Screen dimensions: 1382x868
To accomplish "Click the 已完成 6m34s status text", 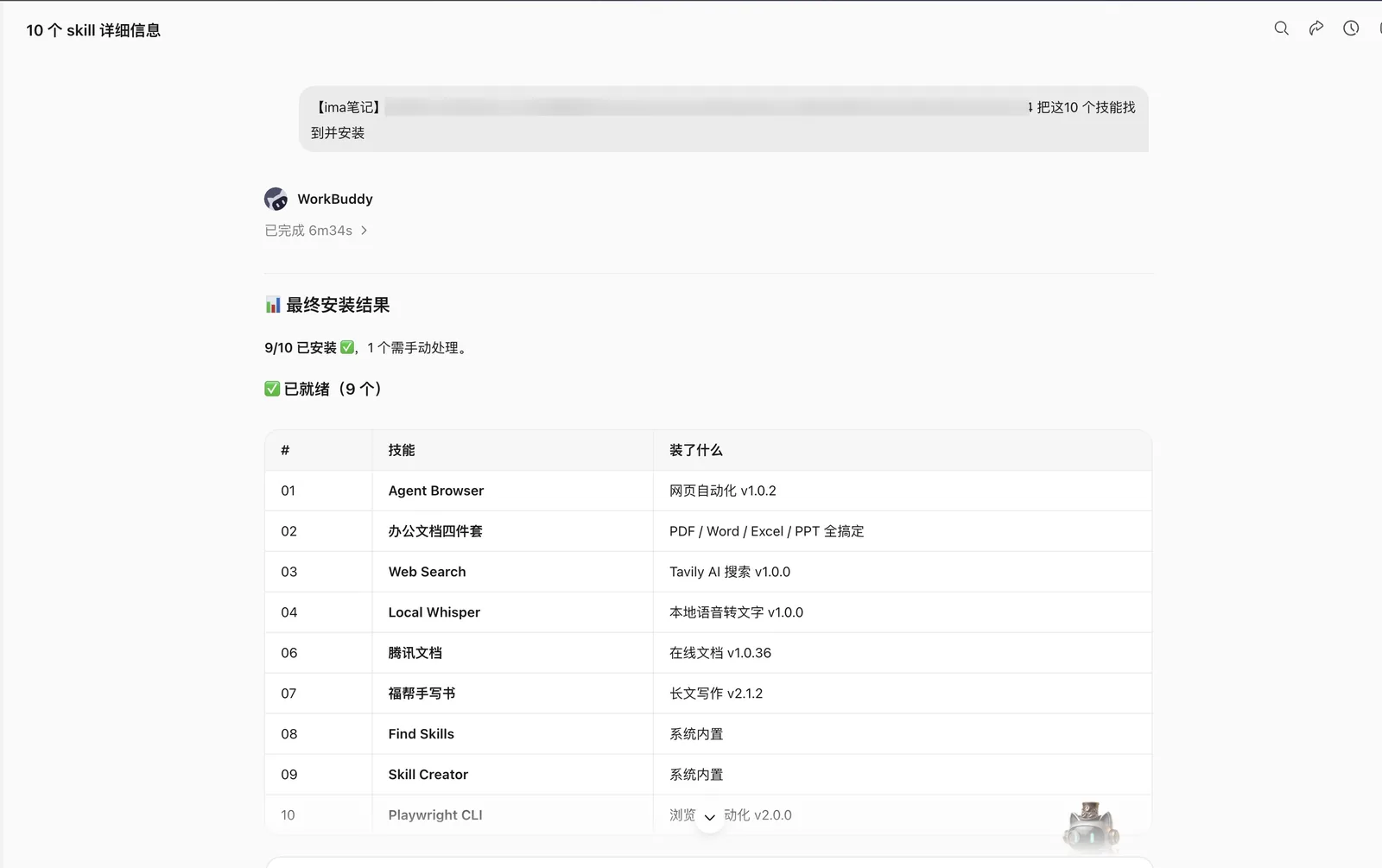I will (308, 231).
